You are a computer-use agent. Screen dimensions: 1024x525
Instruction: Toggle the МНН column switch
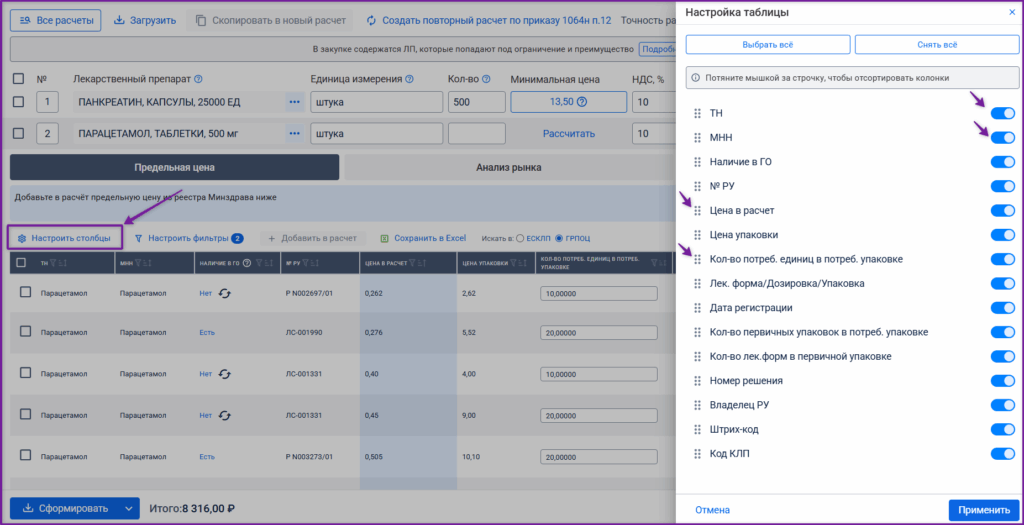(x=1002, y=138)
